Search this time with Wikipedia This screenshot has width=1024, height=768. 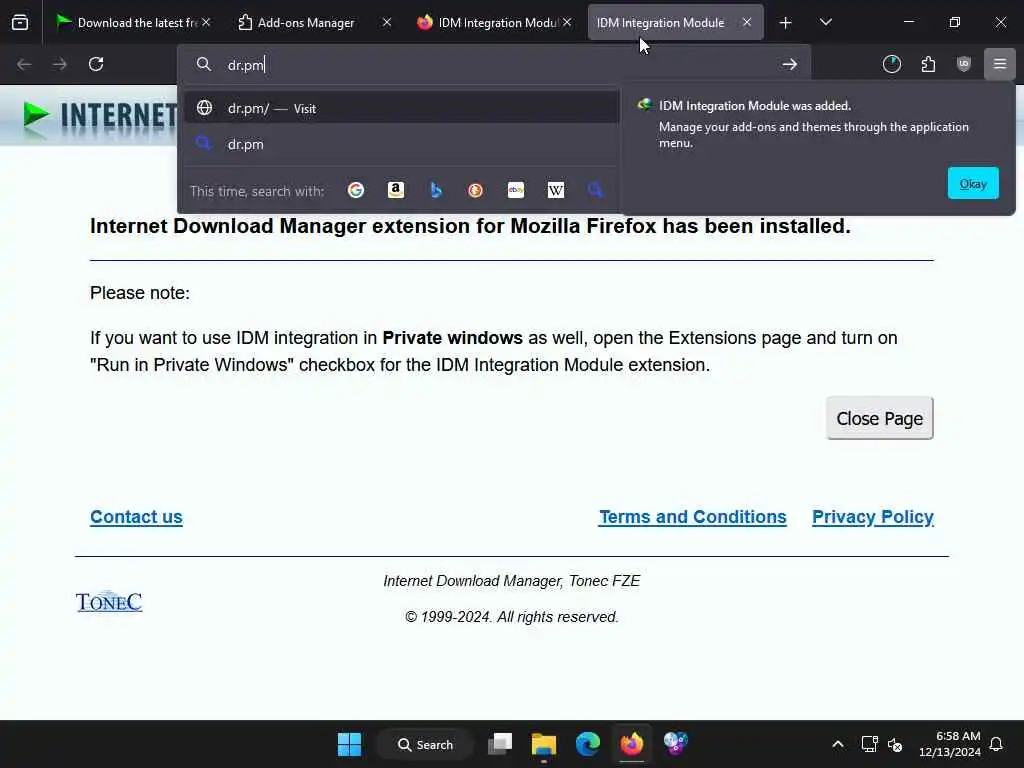pos(556,190)
